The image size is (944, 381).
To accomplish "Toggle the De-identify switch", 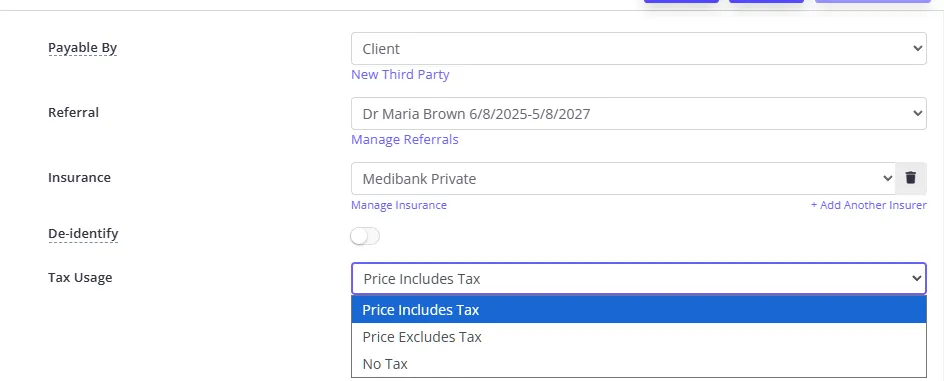I will click(365, 237).
